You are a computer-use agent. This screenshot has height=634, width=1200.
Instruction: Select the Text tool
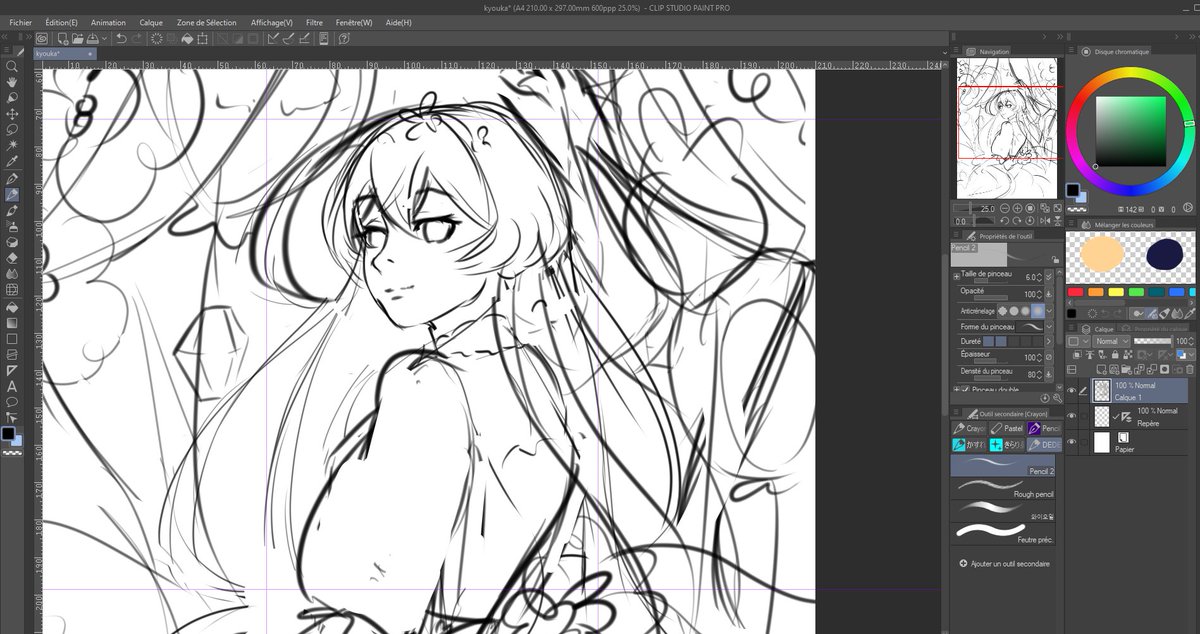pos(12,386)
